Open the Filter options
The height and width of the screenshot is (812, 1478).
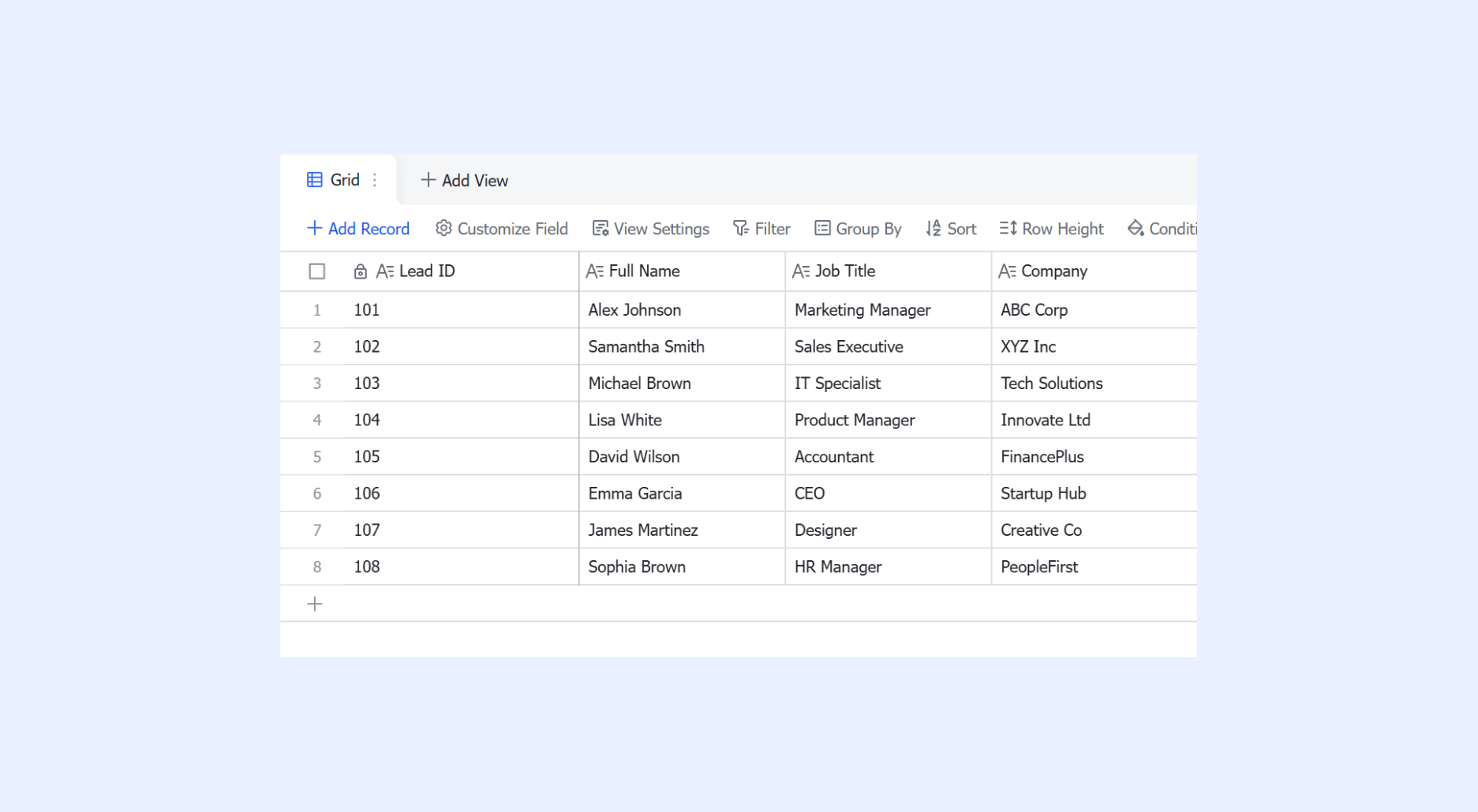coord(761,229)
